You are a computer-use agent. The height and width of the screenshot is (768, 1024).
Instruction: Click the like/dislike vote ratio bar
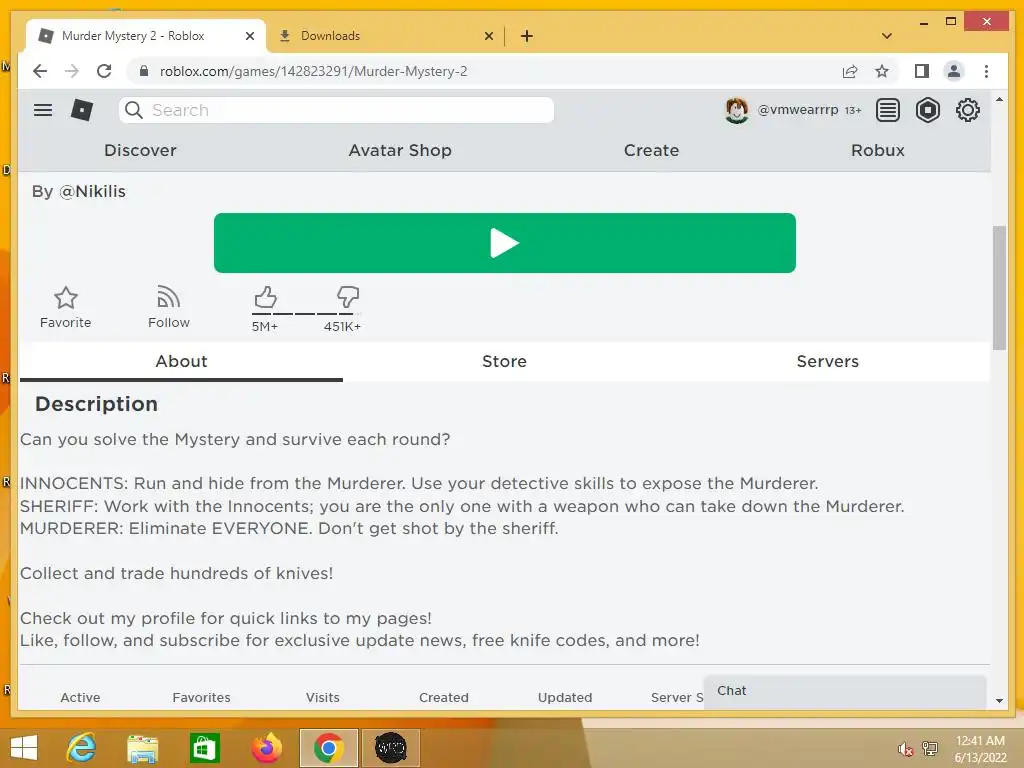[x=306, y=314]
